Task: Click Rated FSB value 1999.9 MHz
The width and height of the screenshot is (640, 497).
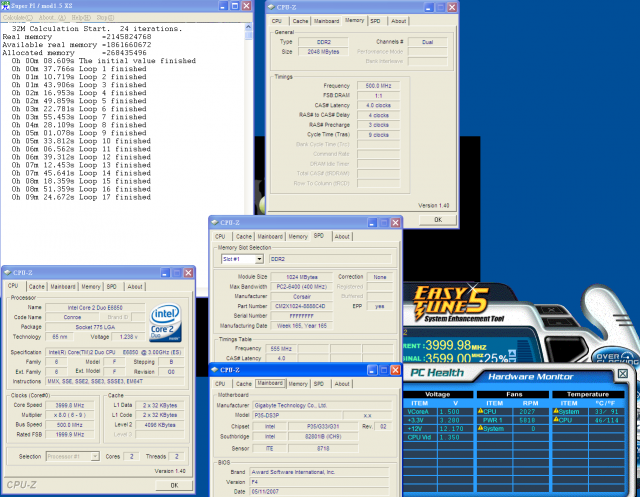Action: pyautogui.click(x=70, y=435)
